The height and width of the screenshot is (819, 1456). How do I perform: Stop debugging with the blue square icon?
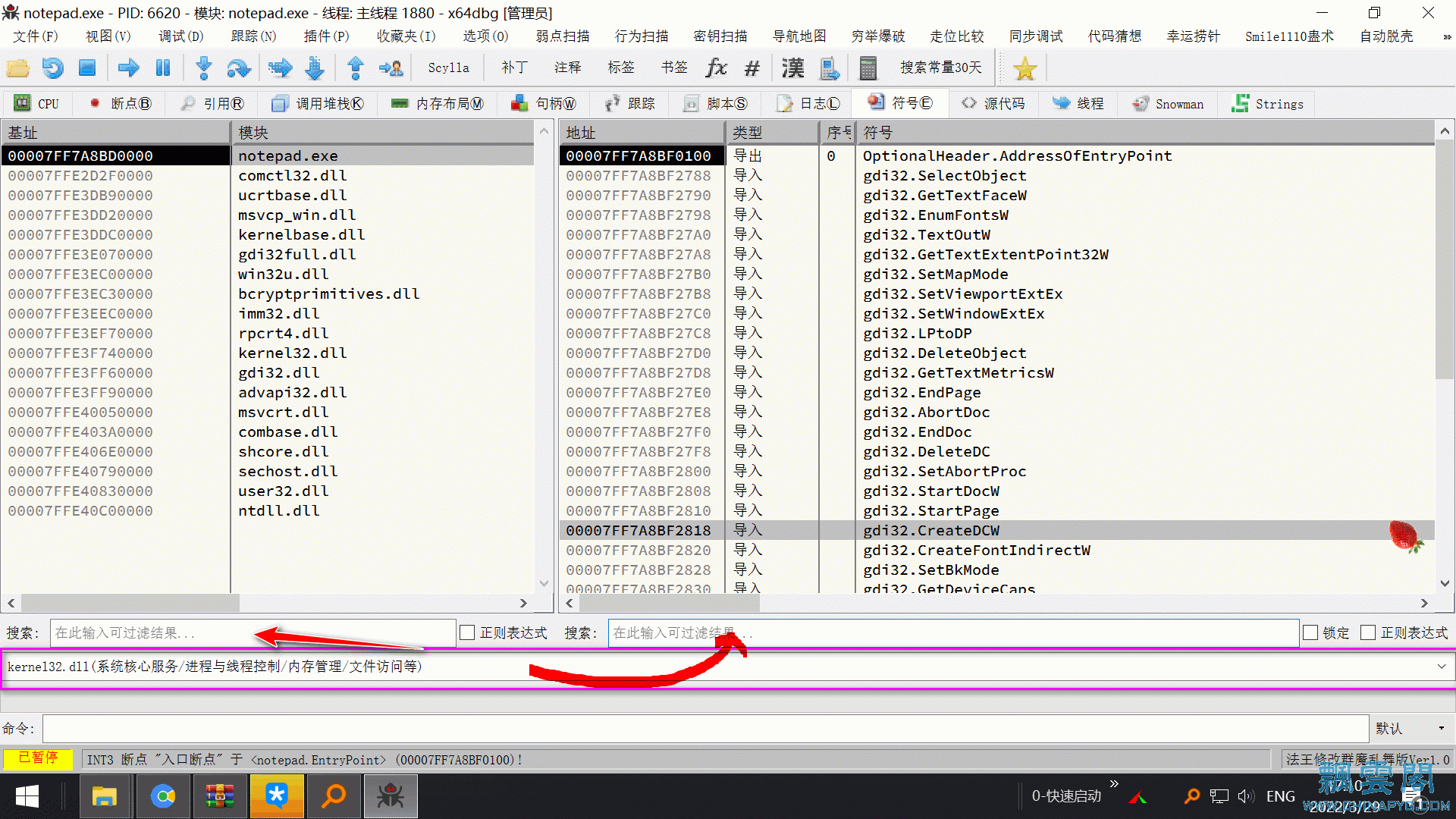point(87,68)
